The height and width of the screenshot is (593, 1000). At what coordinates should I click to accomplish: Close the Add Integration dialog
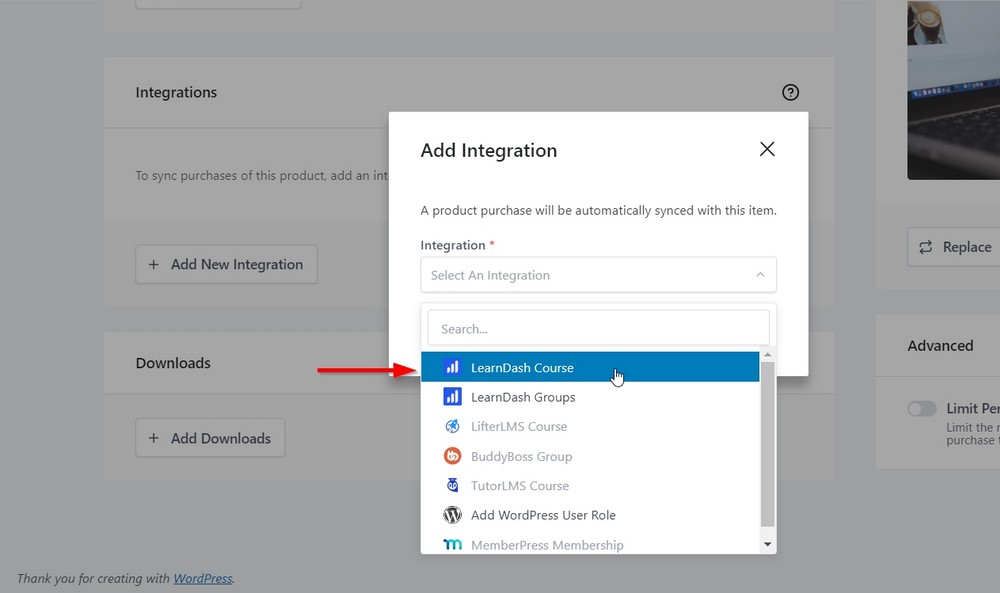(767, 148)
